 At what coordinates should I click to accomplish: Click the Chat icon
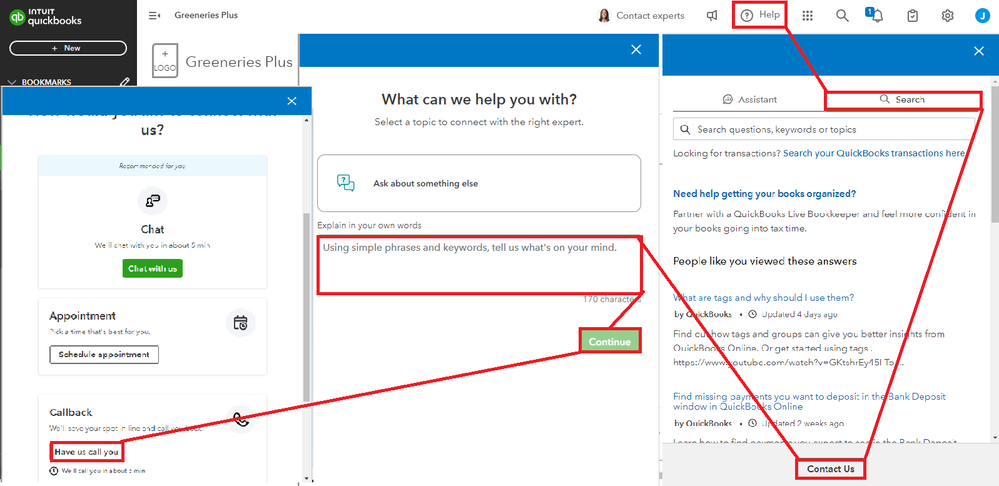tap(153, 202)
